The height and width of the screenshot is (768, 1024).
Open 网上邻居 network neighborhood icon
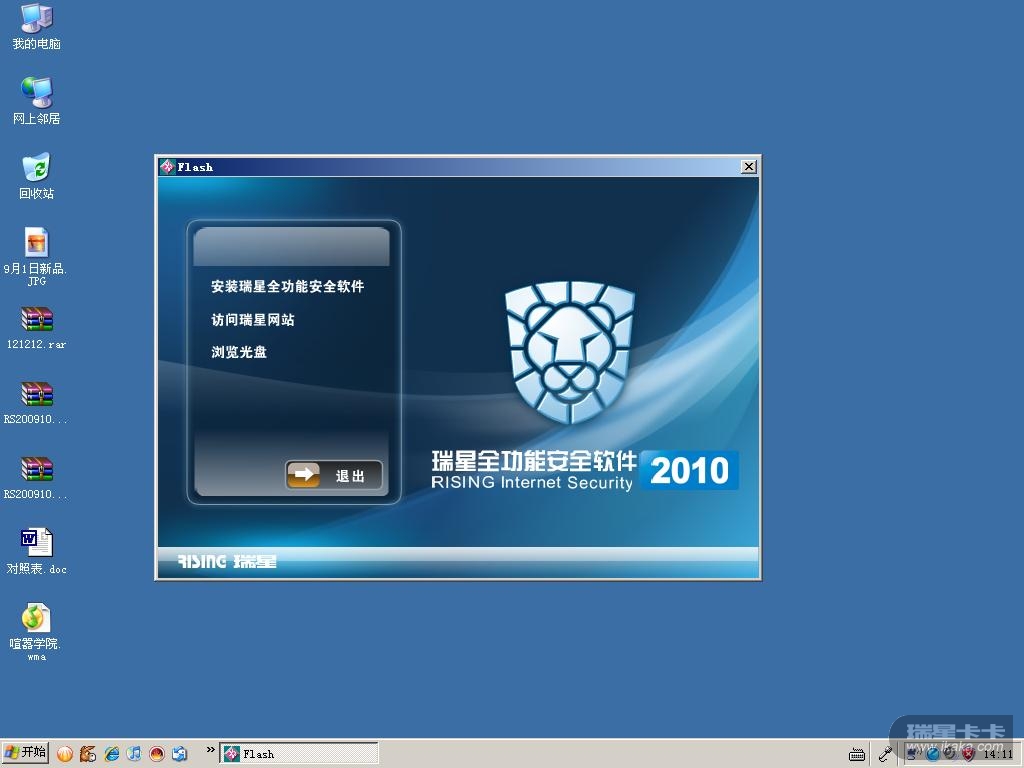(x=37, y=101)
